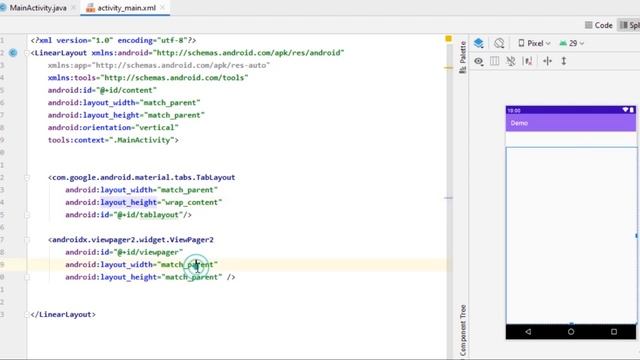Switch to Code view mode
The width and height of the screenshot is (640, 360).
click(598, 25)
